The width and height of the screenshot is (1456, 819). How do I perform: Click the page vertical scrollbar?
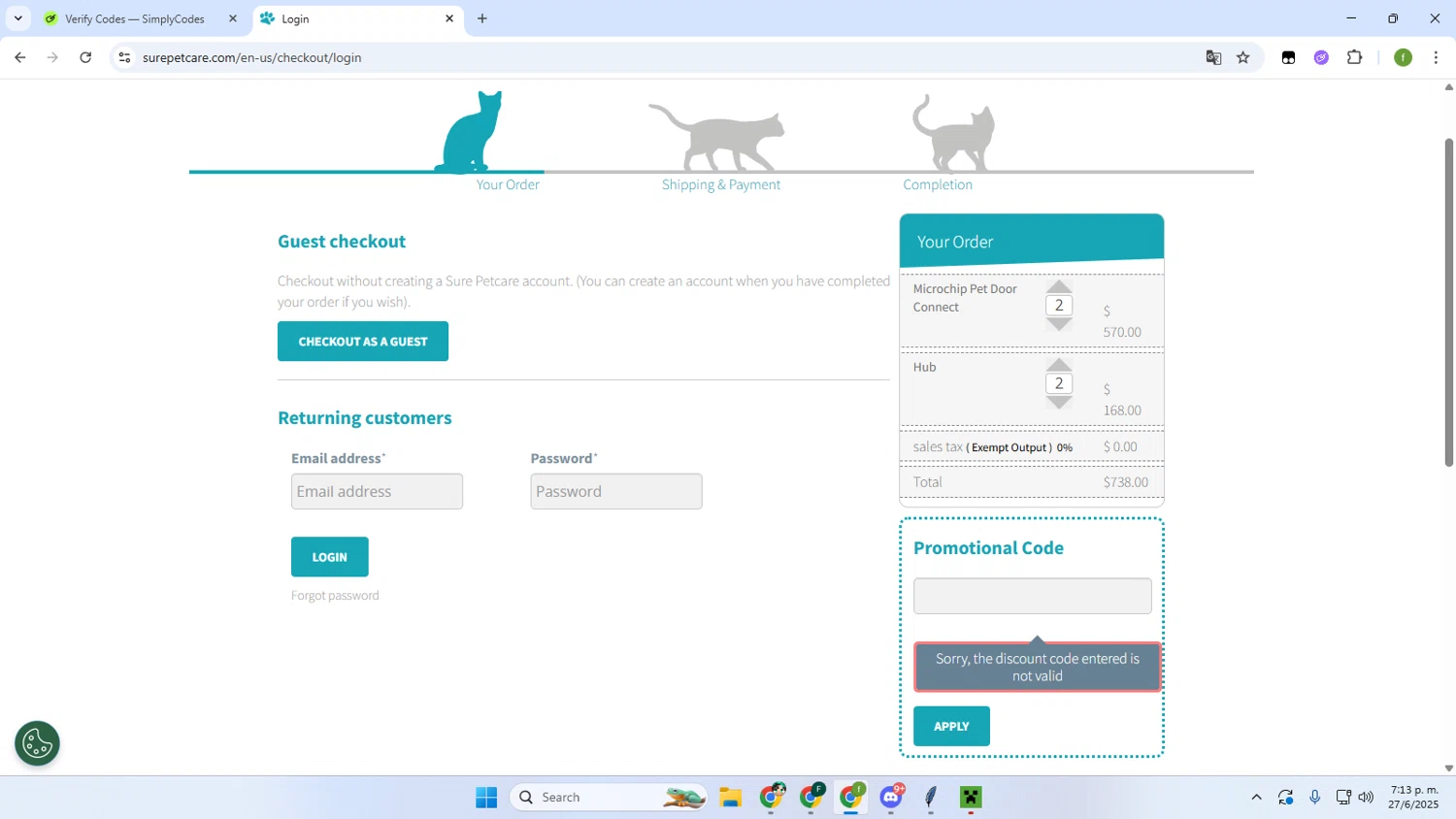1448,303
